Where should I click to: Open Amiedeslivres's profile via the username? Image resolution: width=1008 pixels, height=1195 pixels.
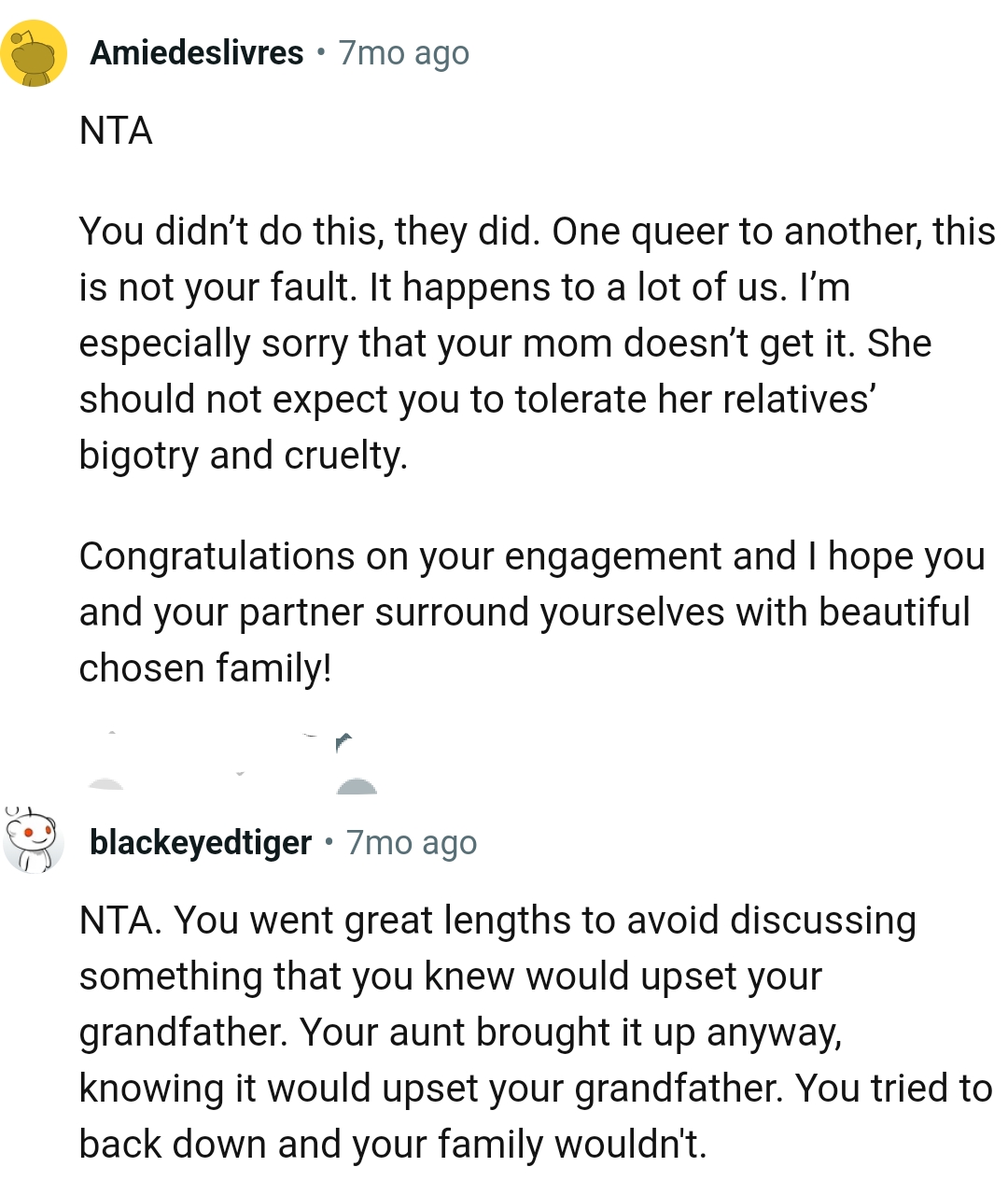coord(196,53)
